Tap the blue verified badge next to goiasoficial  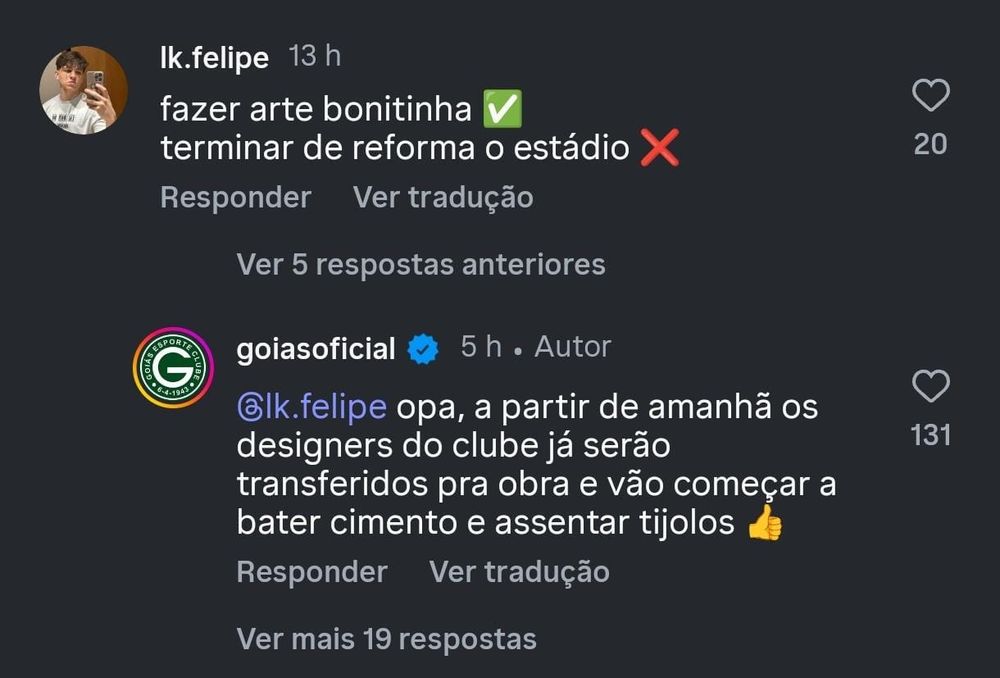coord(423,350)
